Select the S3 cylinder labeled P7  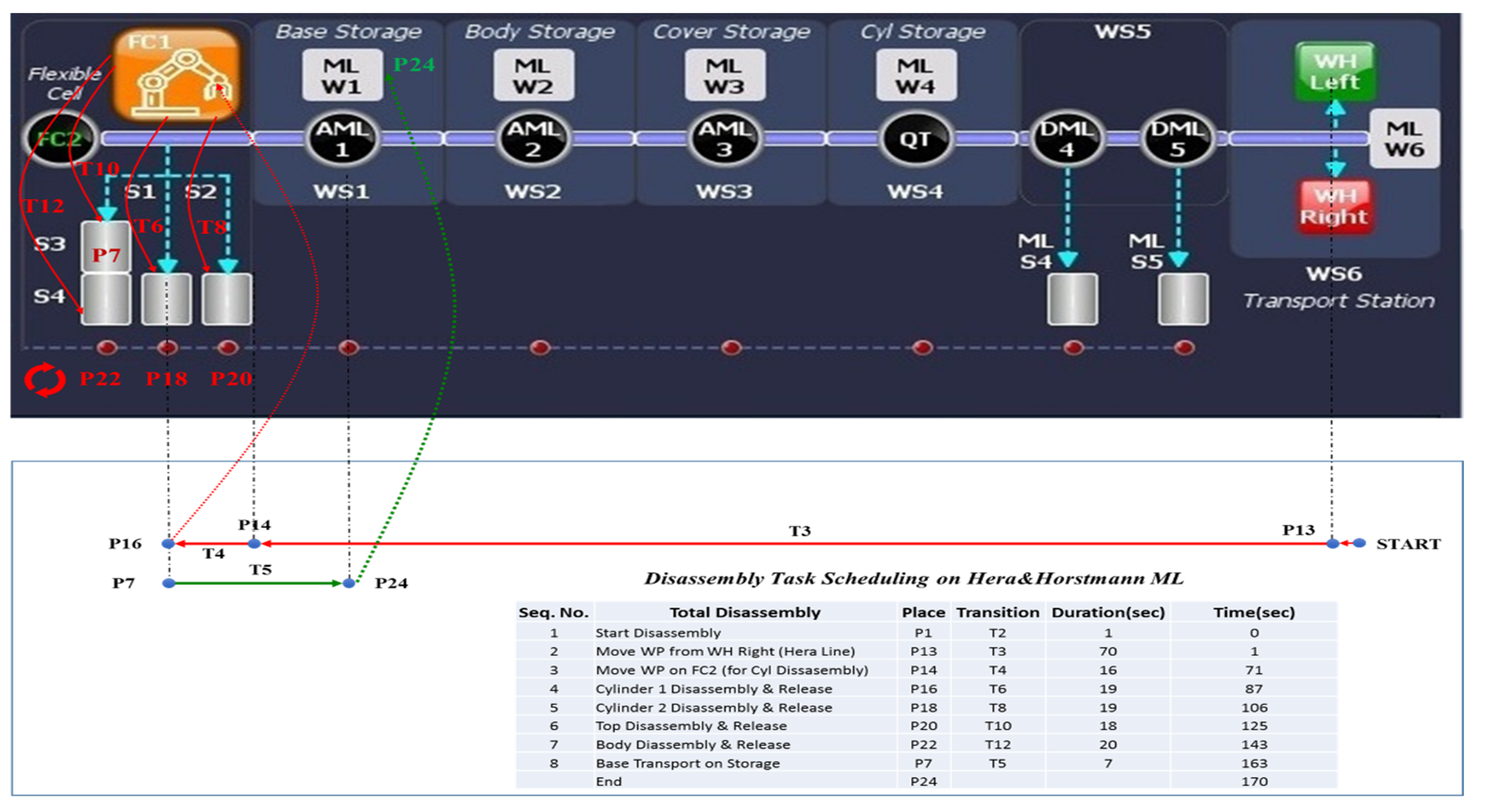[x=106, y=247]
